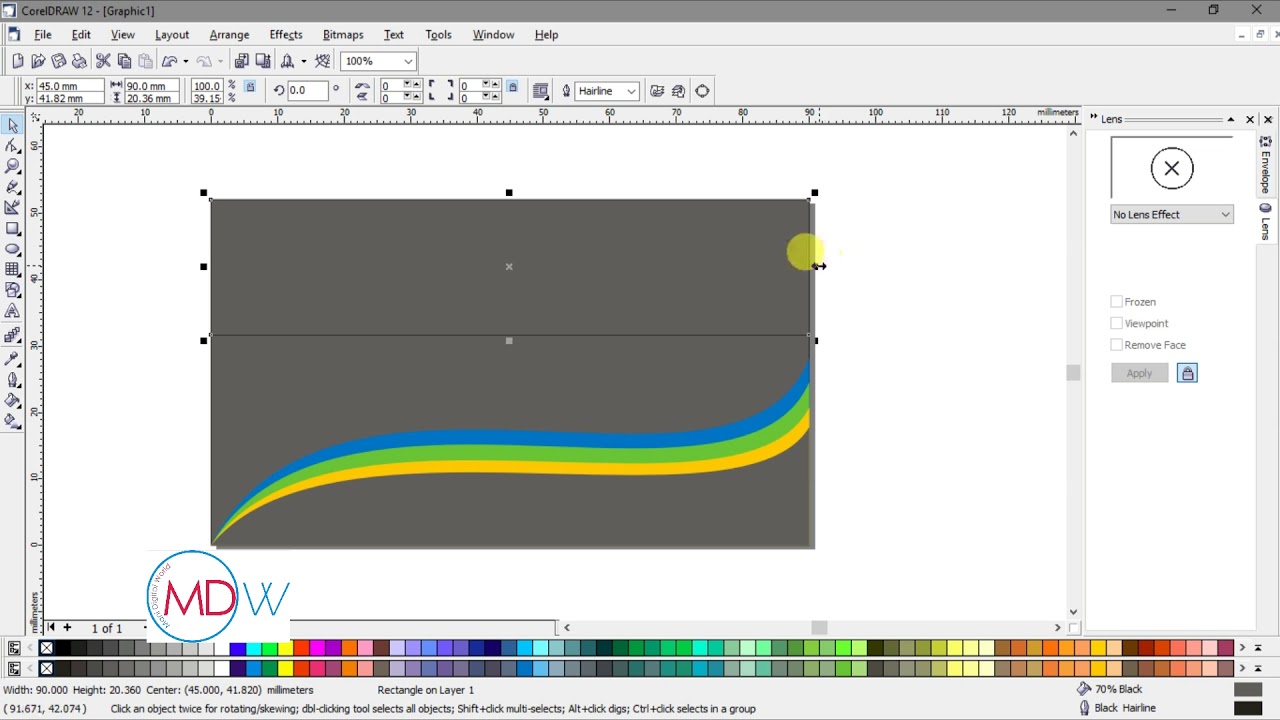Open the Help menu
The image size is (1280, 720).
click(546, 34)
